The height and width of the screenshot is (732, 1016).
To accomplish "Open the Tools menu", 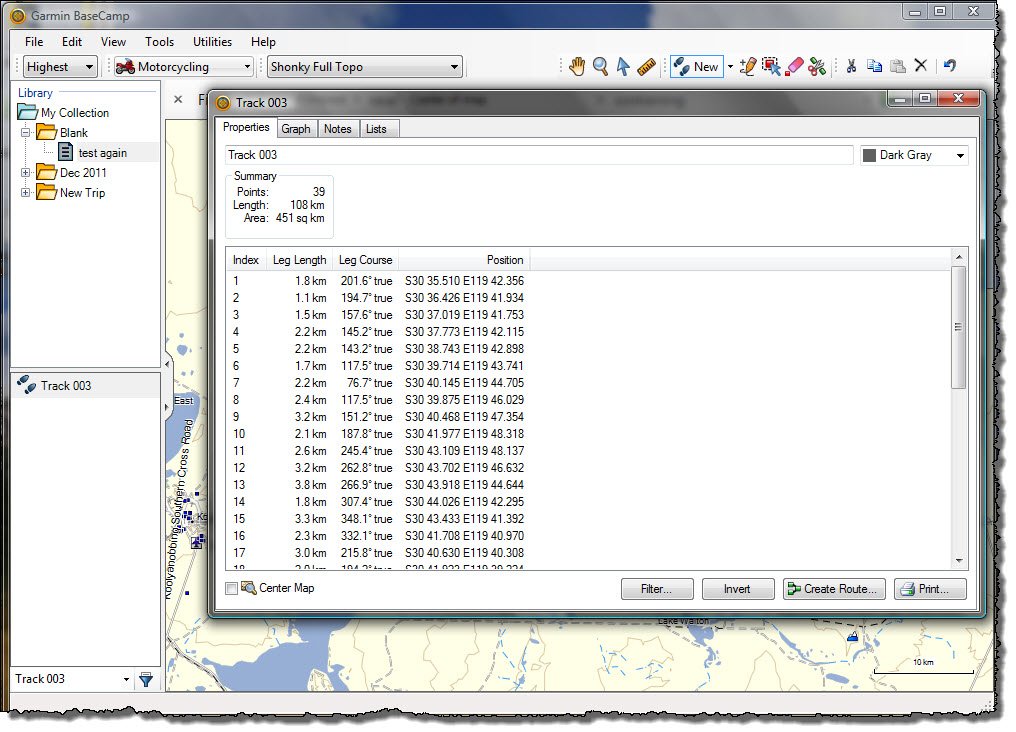I will tap(159, 41).
